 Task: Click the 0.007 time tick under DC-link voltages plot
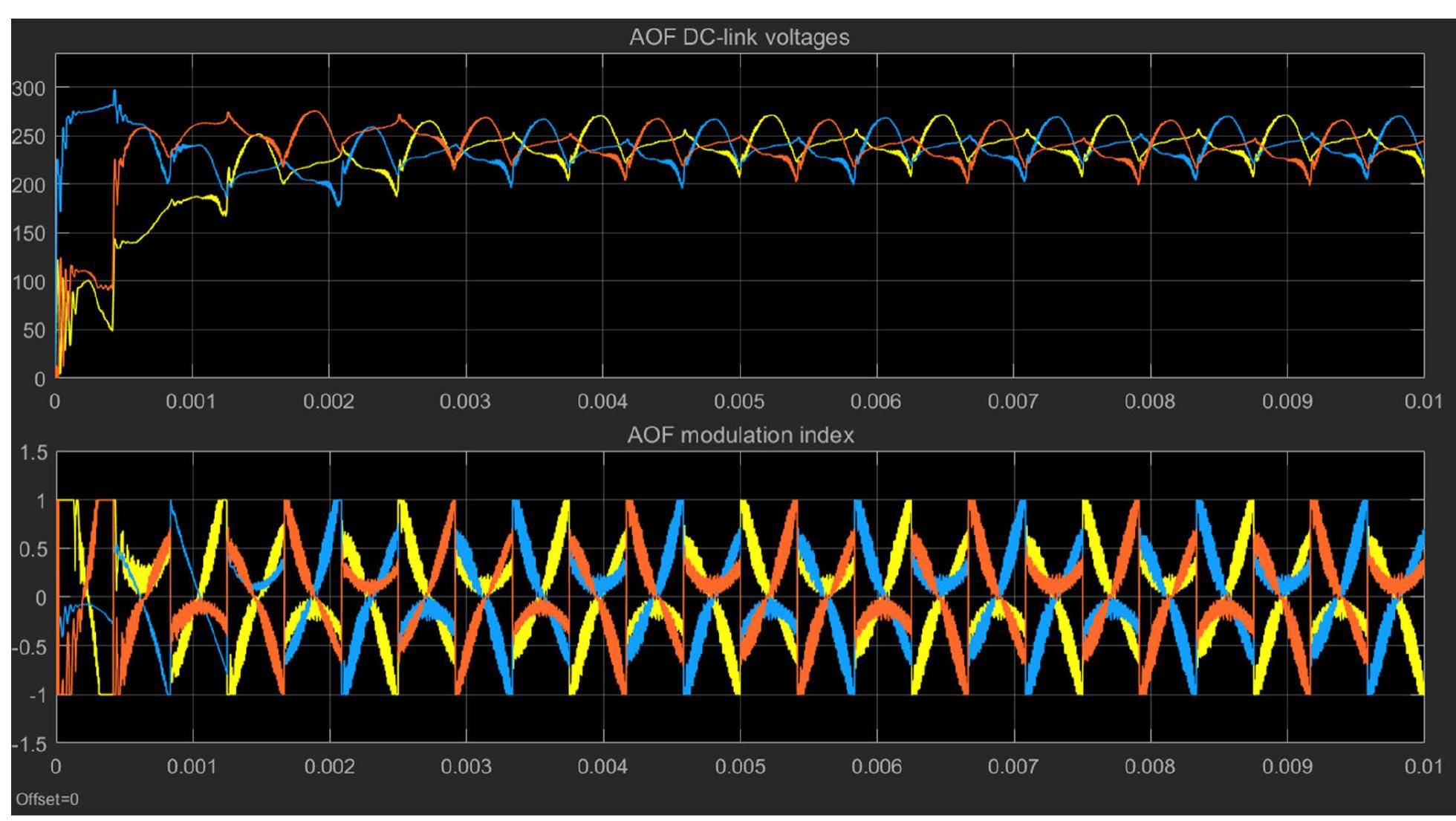tap(1013, 402)
